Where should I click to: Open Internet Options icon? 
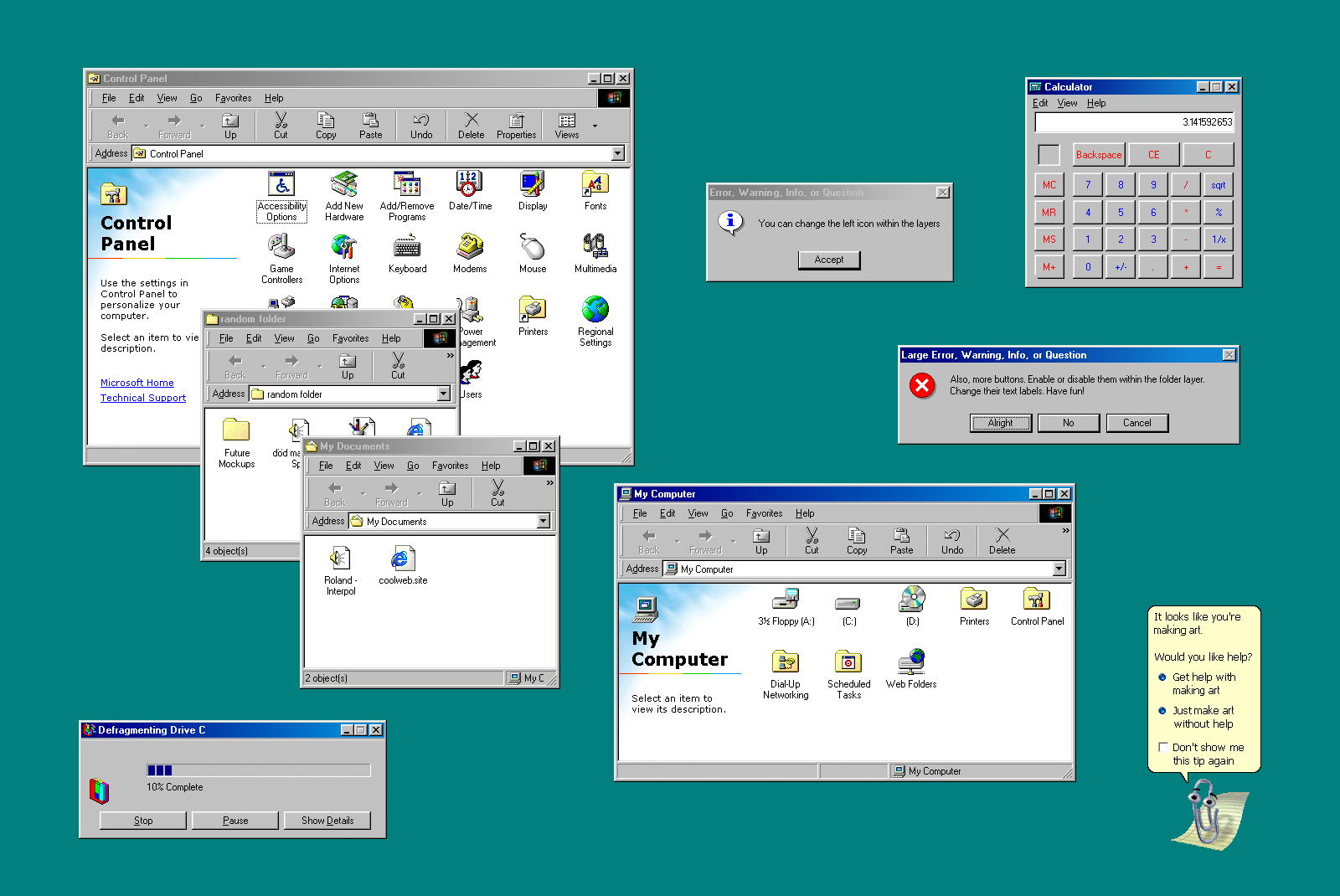(344, 259)
